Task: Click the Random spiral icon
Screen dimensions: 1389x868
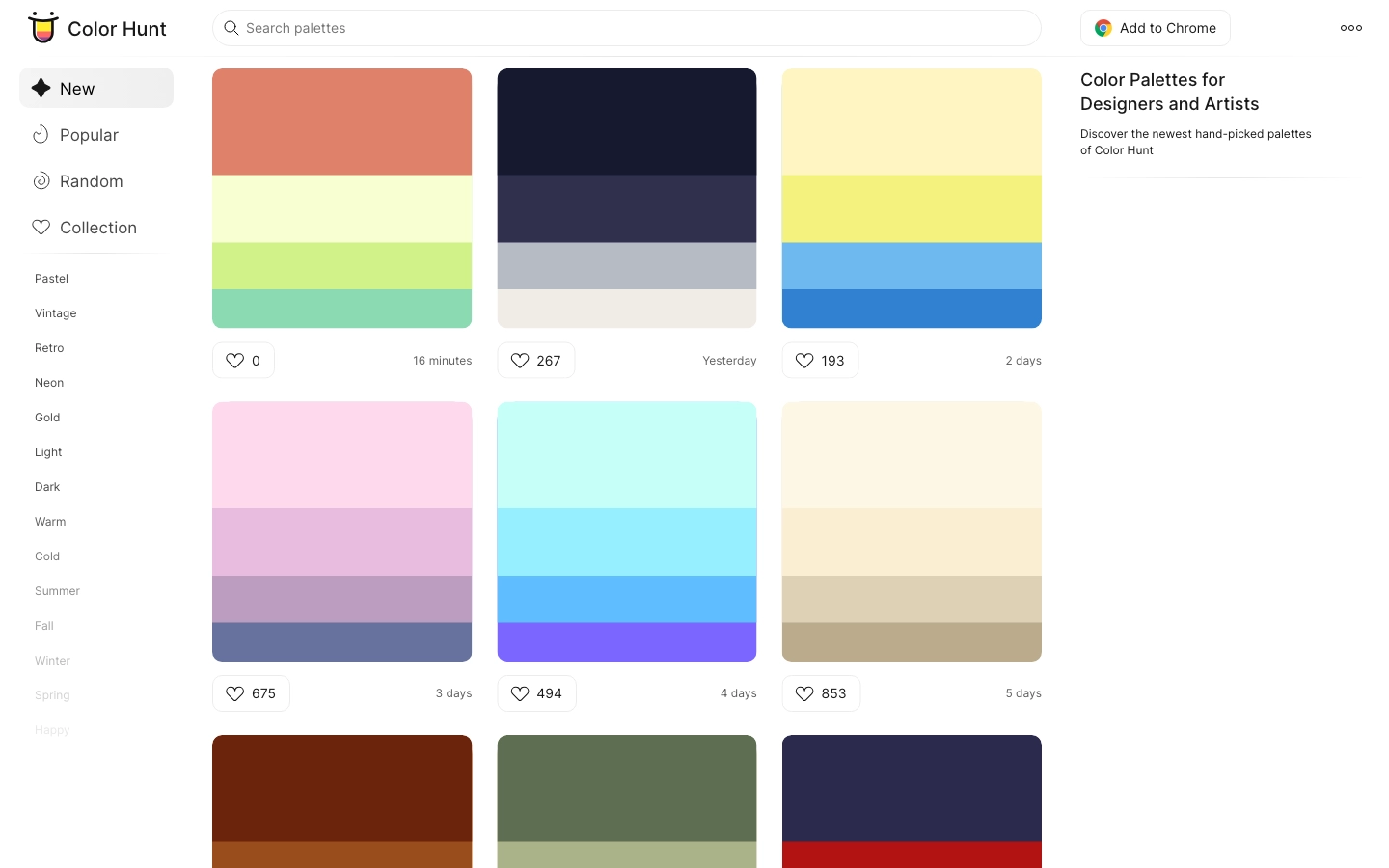Action: pos(41,180)
